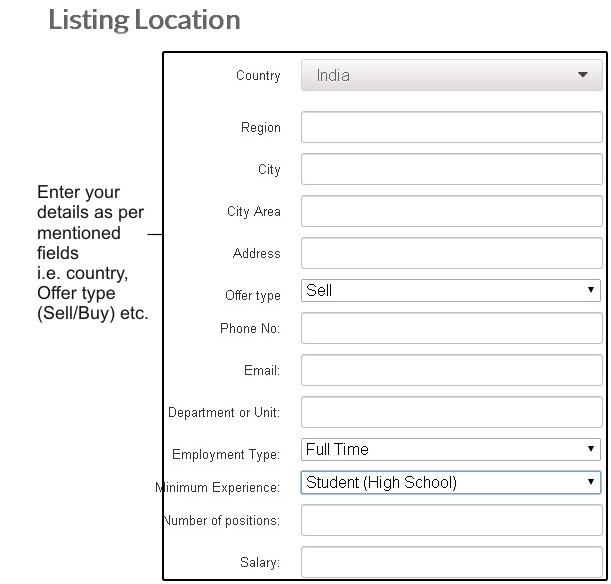This screenshot has height=584, width=611.
Task: Focus the Number of positions field
Action: [451, 520]
